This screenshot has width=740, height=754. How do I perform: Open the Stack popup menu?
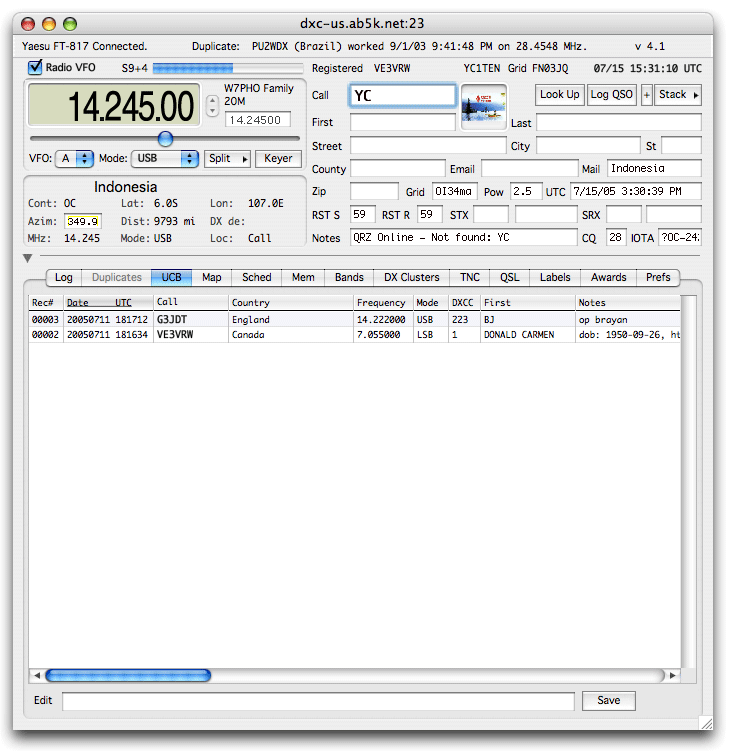[x=678, y=95]
